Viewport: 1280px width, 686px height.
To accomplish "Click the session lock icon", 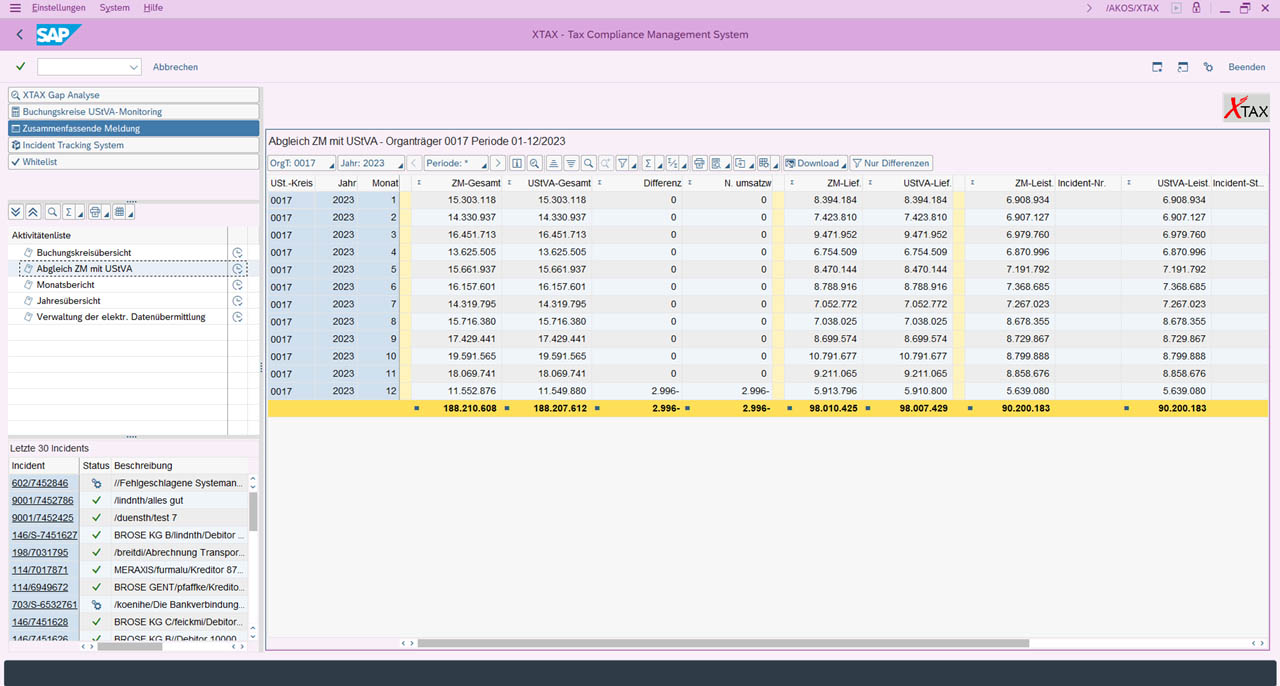I will pyautogui.click(x=1196, y=8).
